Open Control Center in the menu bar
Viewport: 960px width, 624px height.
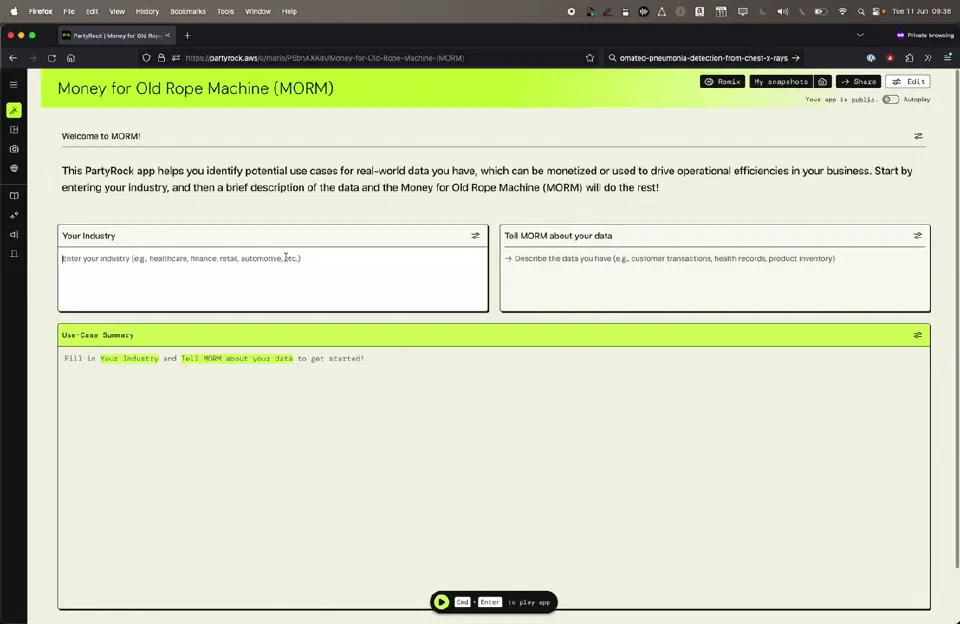[x=876, y=12]
